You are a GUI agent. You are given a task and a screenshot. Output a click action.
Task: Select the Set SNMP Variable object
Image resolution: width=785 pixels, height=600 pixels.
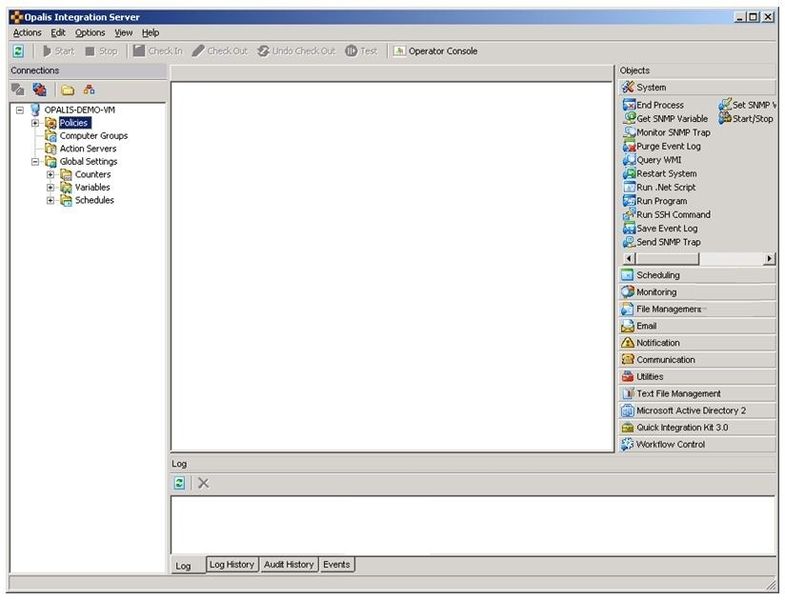click(747, 105)
